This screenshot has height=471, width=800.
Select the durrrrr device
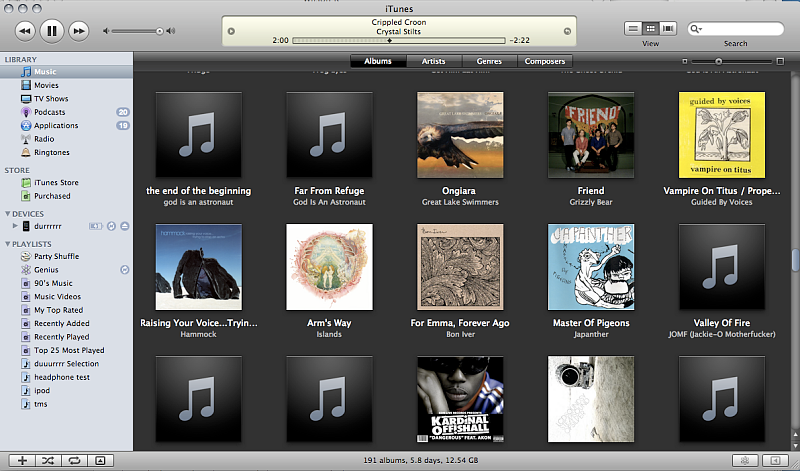(47, 226)
